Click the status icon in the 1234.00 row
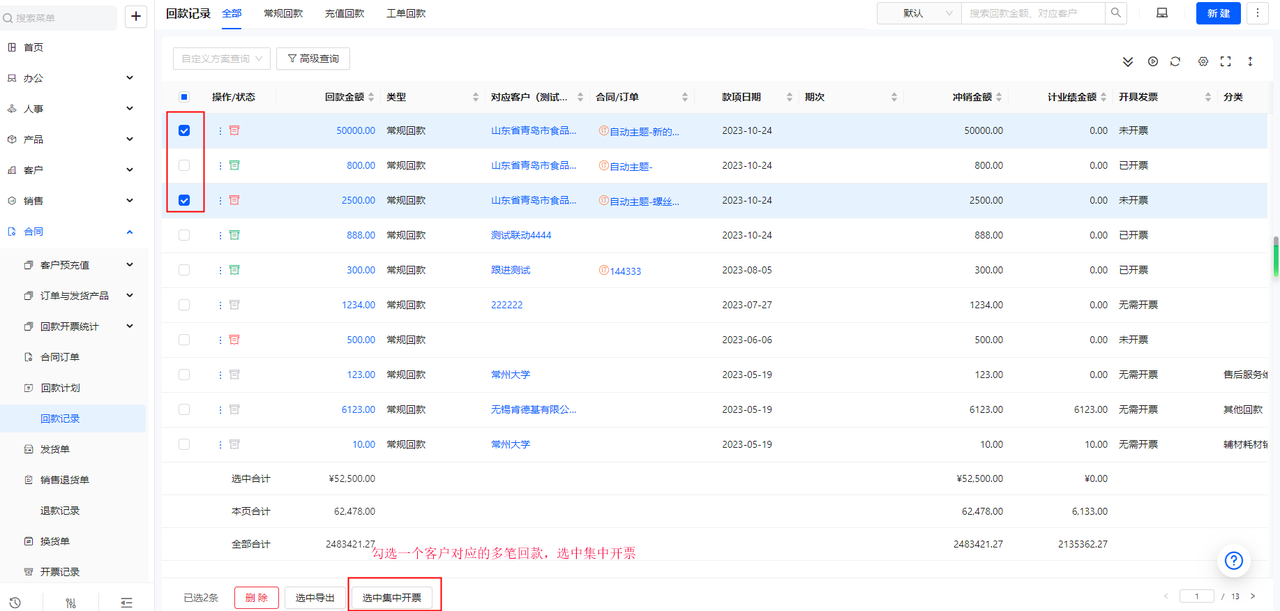Image resolution: width=1280 pixels, height=611 pixels. click(234, 305)
